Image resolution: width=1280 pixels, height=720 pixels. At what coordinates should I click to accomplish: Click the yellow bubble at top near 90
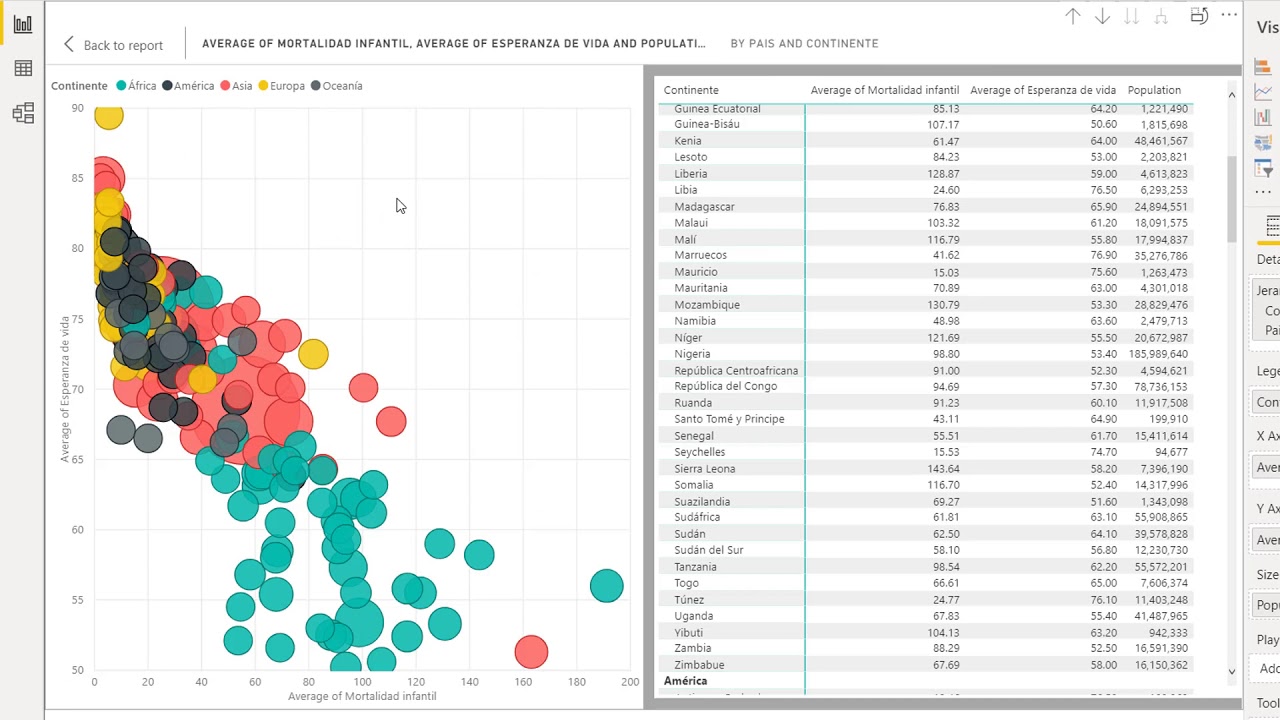pyautogui.click(x=108, y=115)
